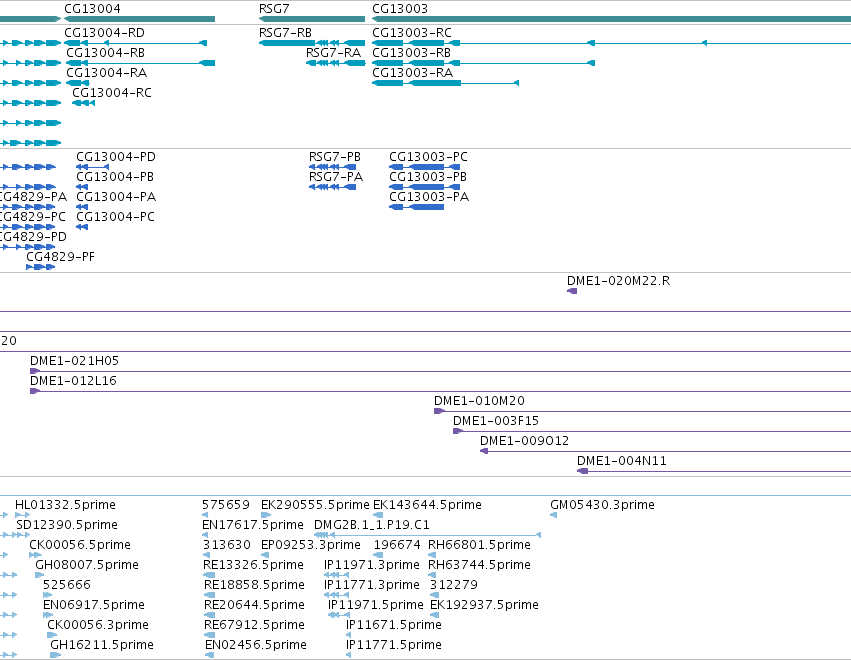
Task: Click EST CK00056.3prime
Action: pyautogui.click(x=52, y=635)
